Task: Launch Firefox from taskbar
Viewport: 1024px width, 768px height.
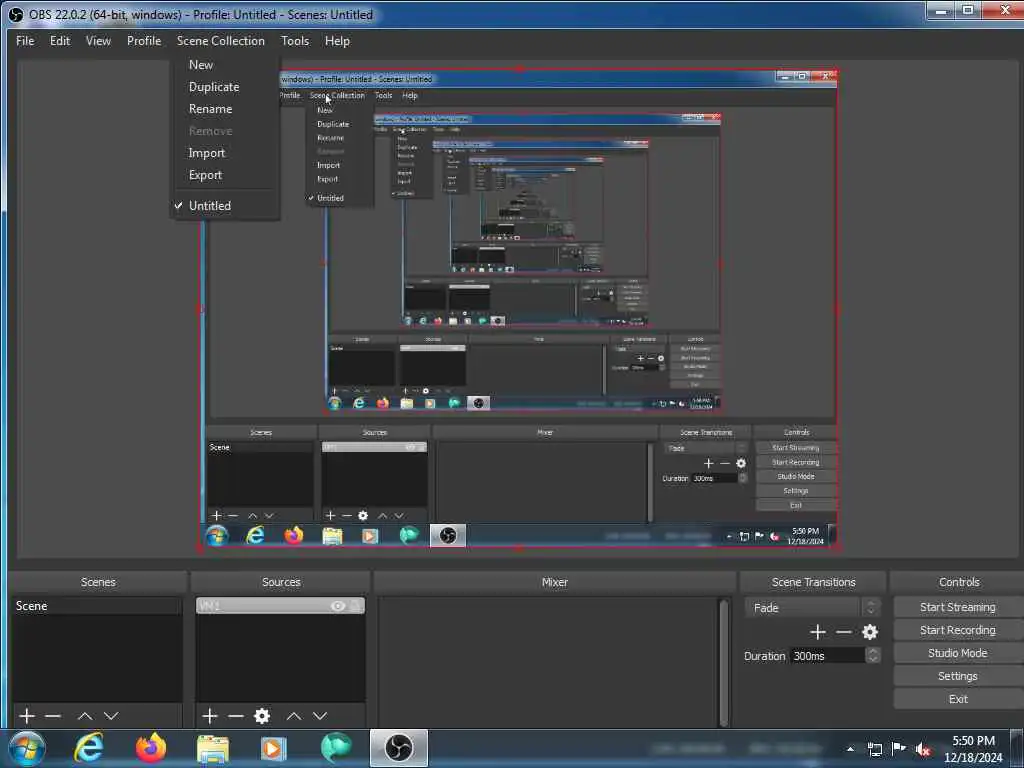Action: (150, 748)
